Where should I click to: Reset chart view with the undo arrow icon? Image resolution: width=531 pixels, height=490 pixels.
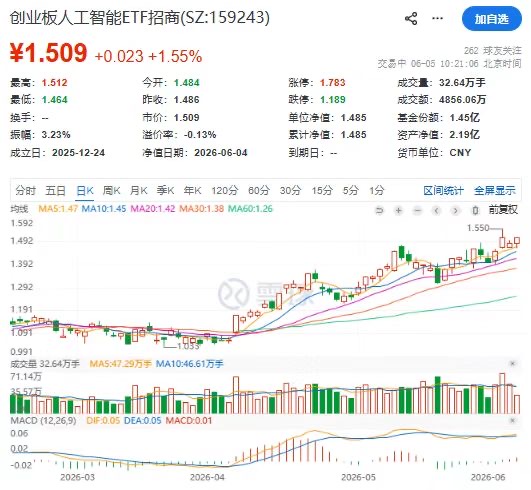click(x=380, y=211)
